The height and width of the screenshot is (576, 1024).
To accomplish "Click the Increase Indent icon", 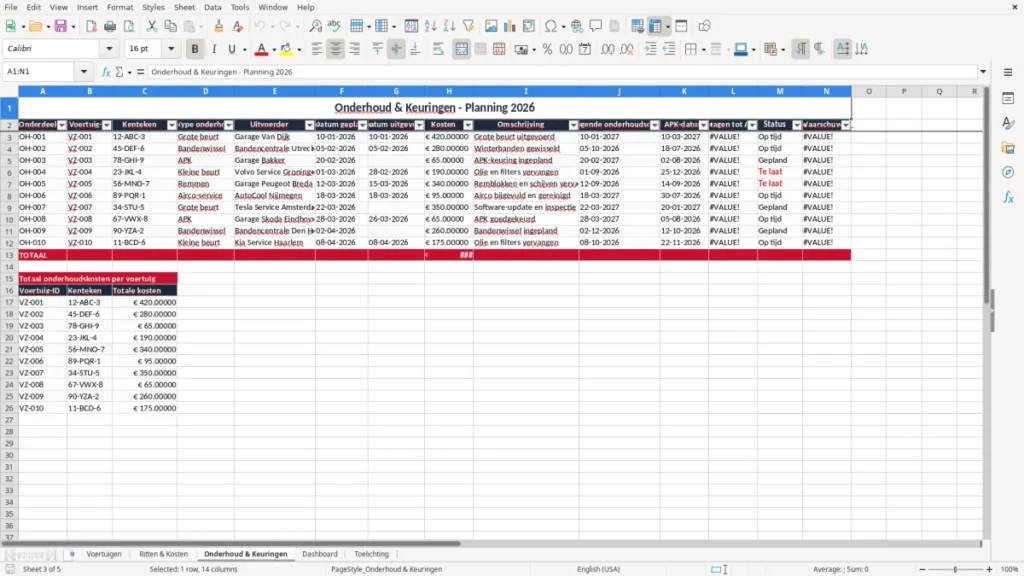I will (x=650, y=49).
